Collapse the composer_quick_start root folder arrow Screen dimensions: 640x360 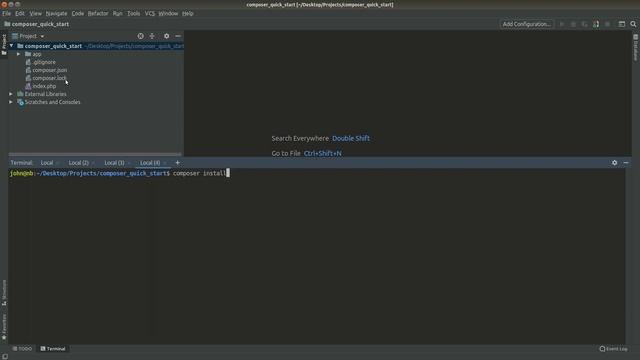[x=11, y=46]
